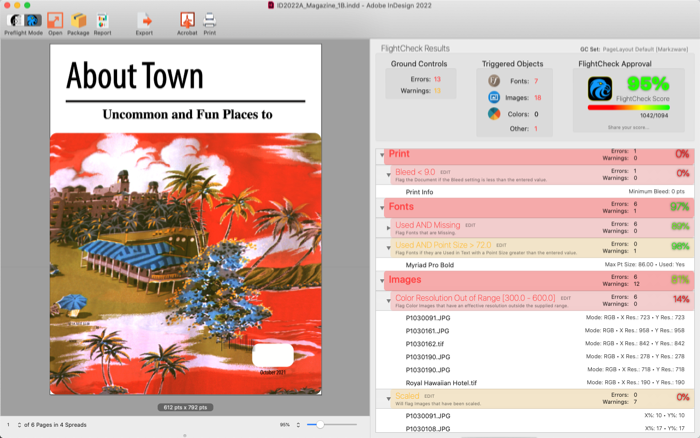
Task: Click the Open toolbar icon
Action: (55, 21)
